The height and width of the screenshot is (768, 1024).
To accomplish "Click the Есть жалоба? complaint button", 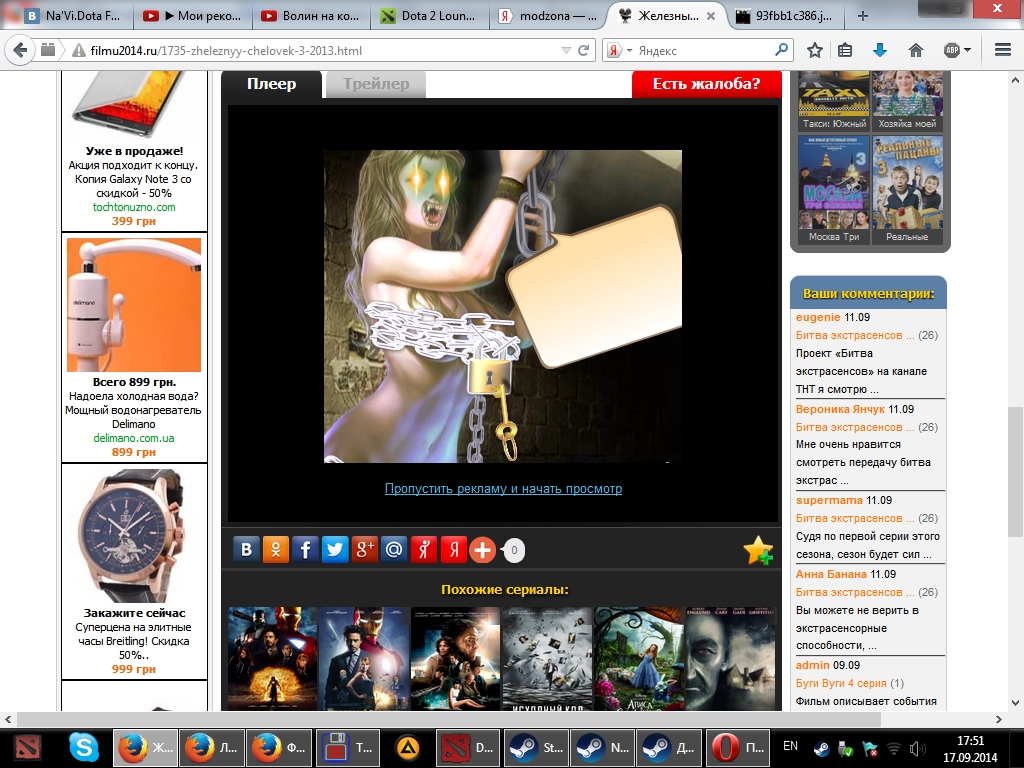I will pyautogui.click(x=707, y=84).
